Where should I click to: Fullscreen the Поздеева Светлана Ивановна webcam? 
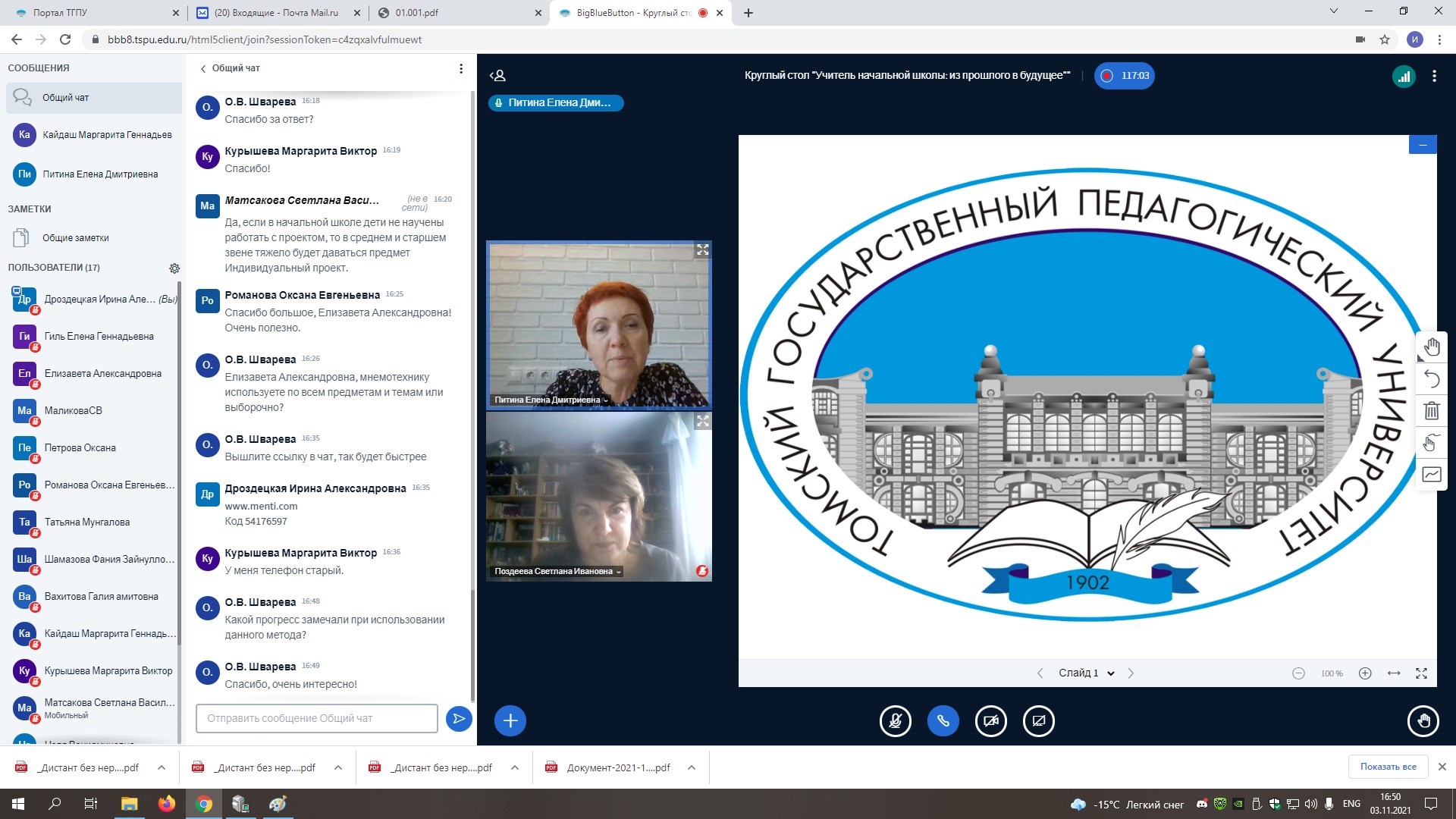703,421
